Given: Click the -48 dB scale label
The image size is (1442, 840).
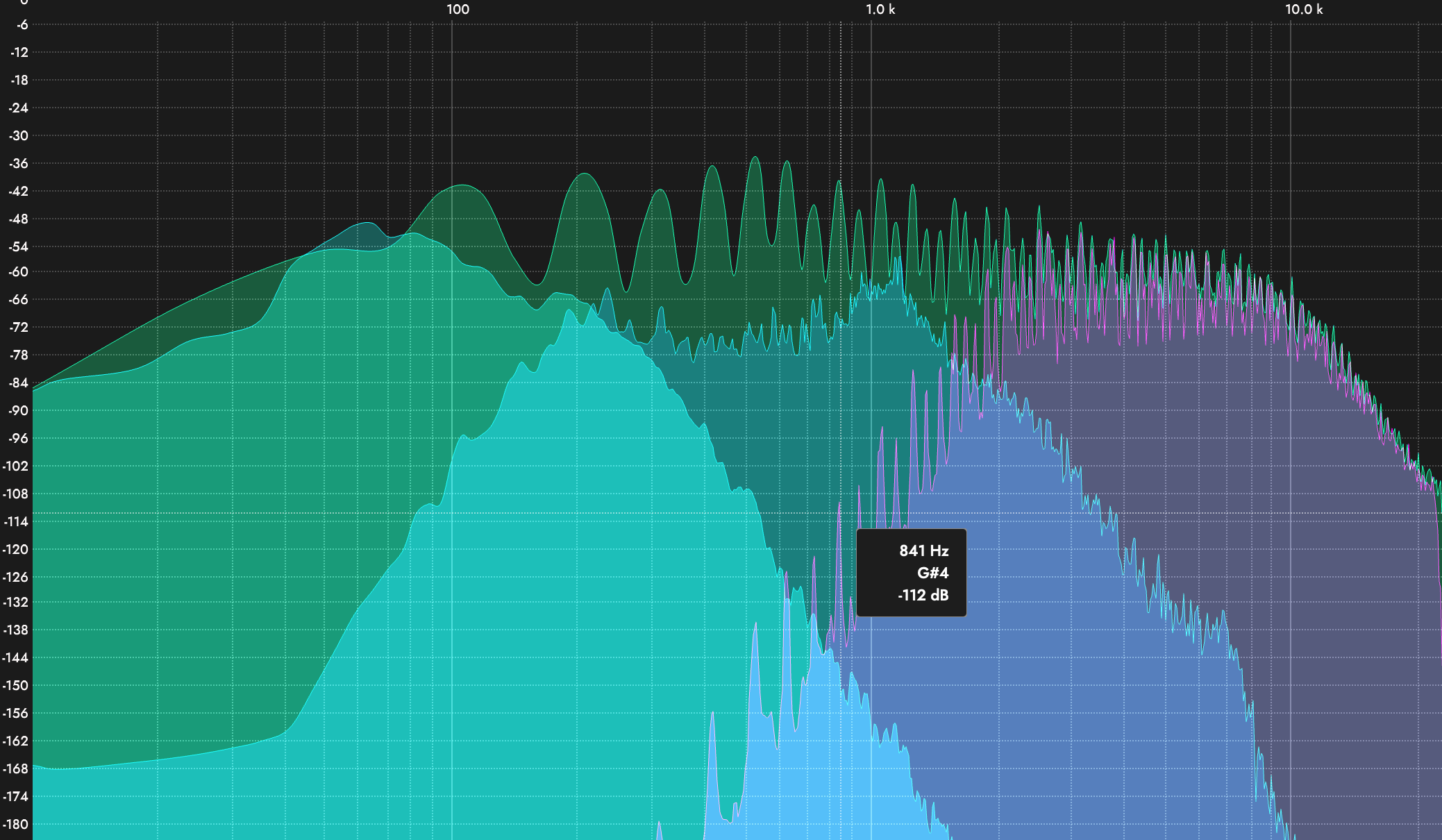Looking at the screenshot, I should click(19, 219).
